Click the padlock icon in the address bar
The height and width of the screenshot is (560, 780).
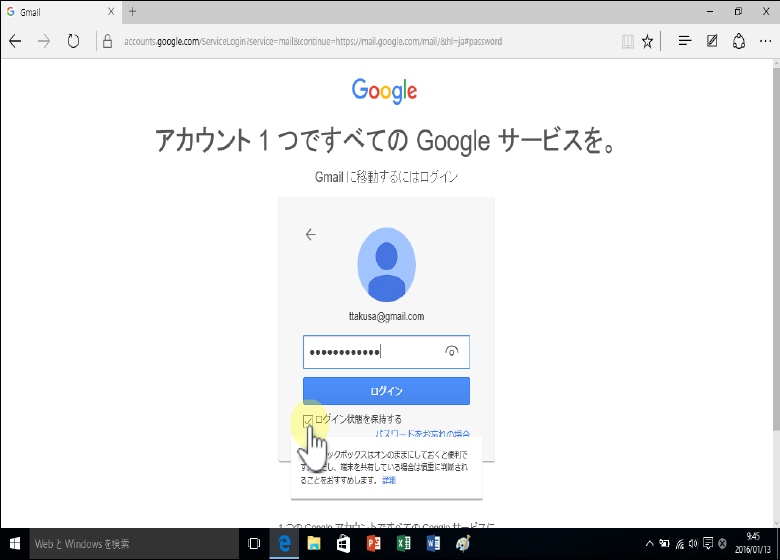107,41
